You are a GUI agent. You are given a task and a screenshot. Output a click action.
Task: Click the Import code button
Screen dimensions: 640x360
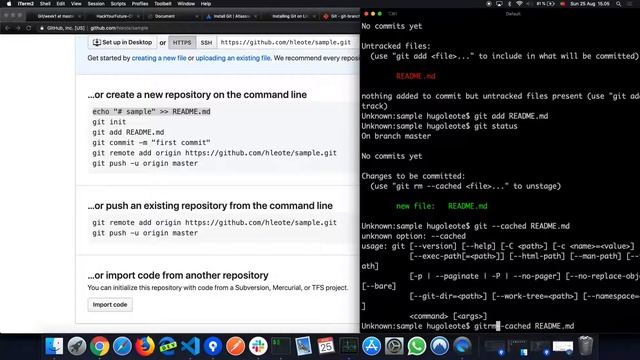pyautogui.click(x=110, y=304)
